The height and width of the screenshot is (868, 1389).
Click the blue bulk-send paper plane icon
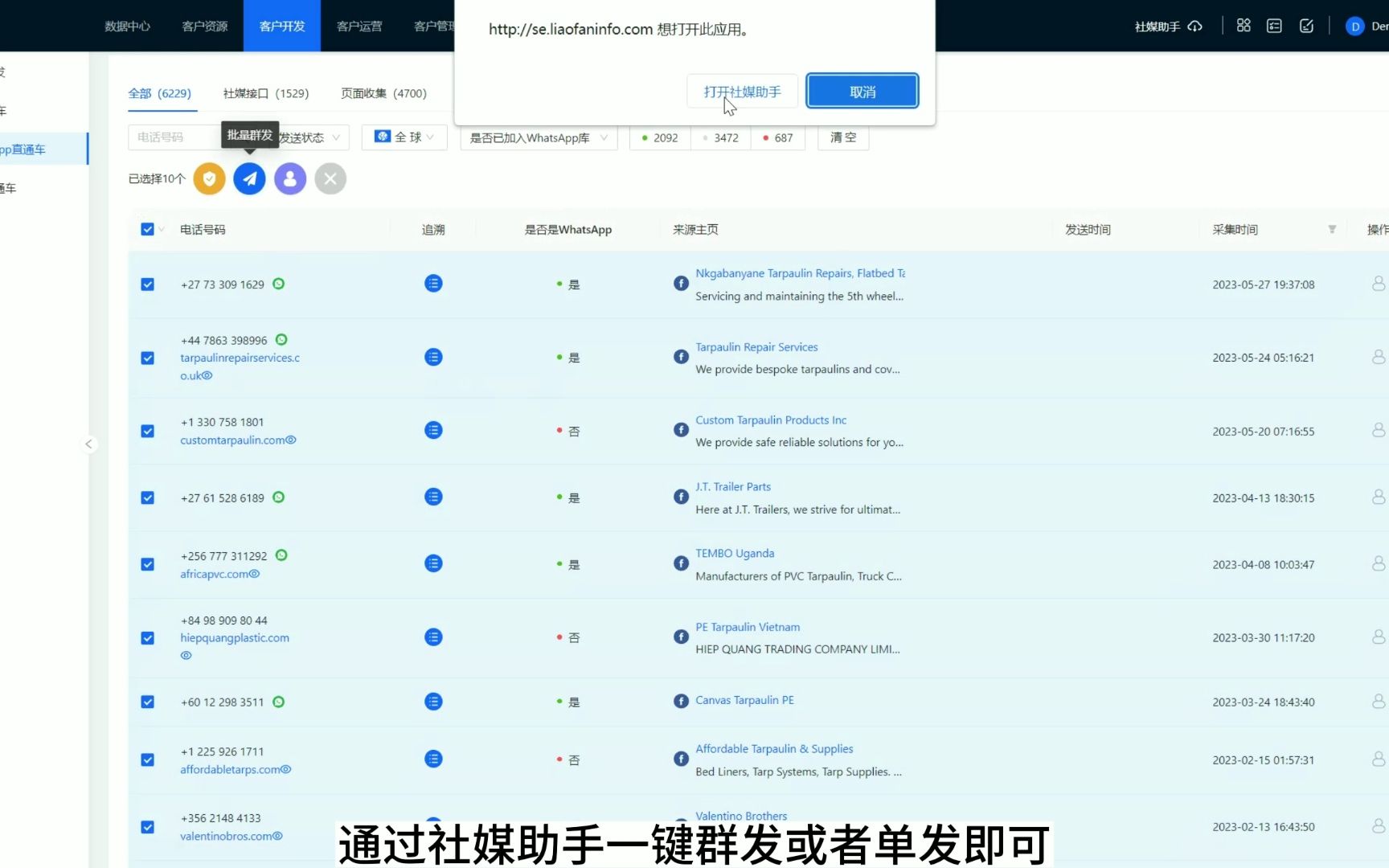click(x=250, y=178)
